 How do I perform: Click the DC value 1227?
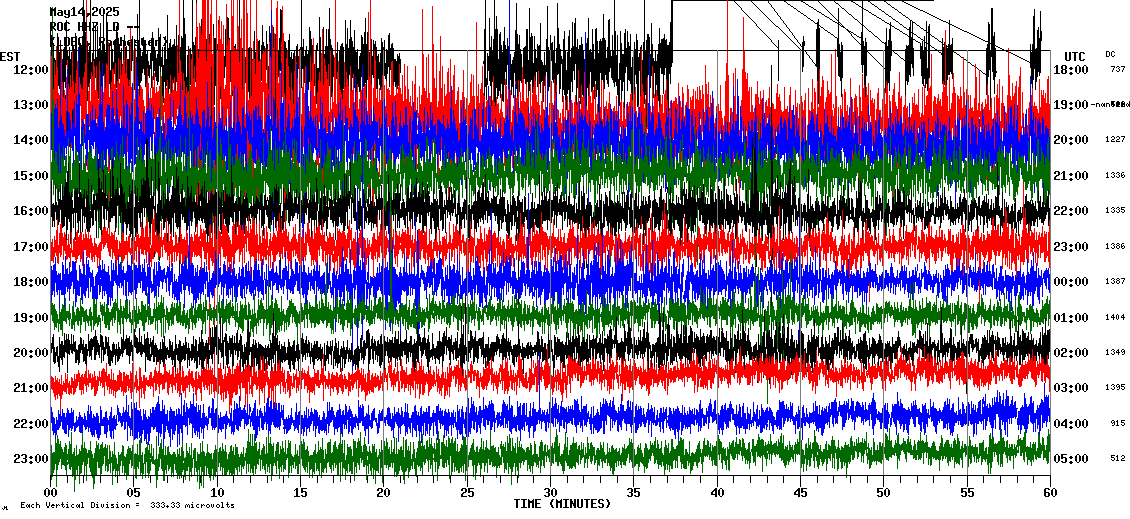point(1115,140)
